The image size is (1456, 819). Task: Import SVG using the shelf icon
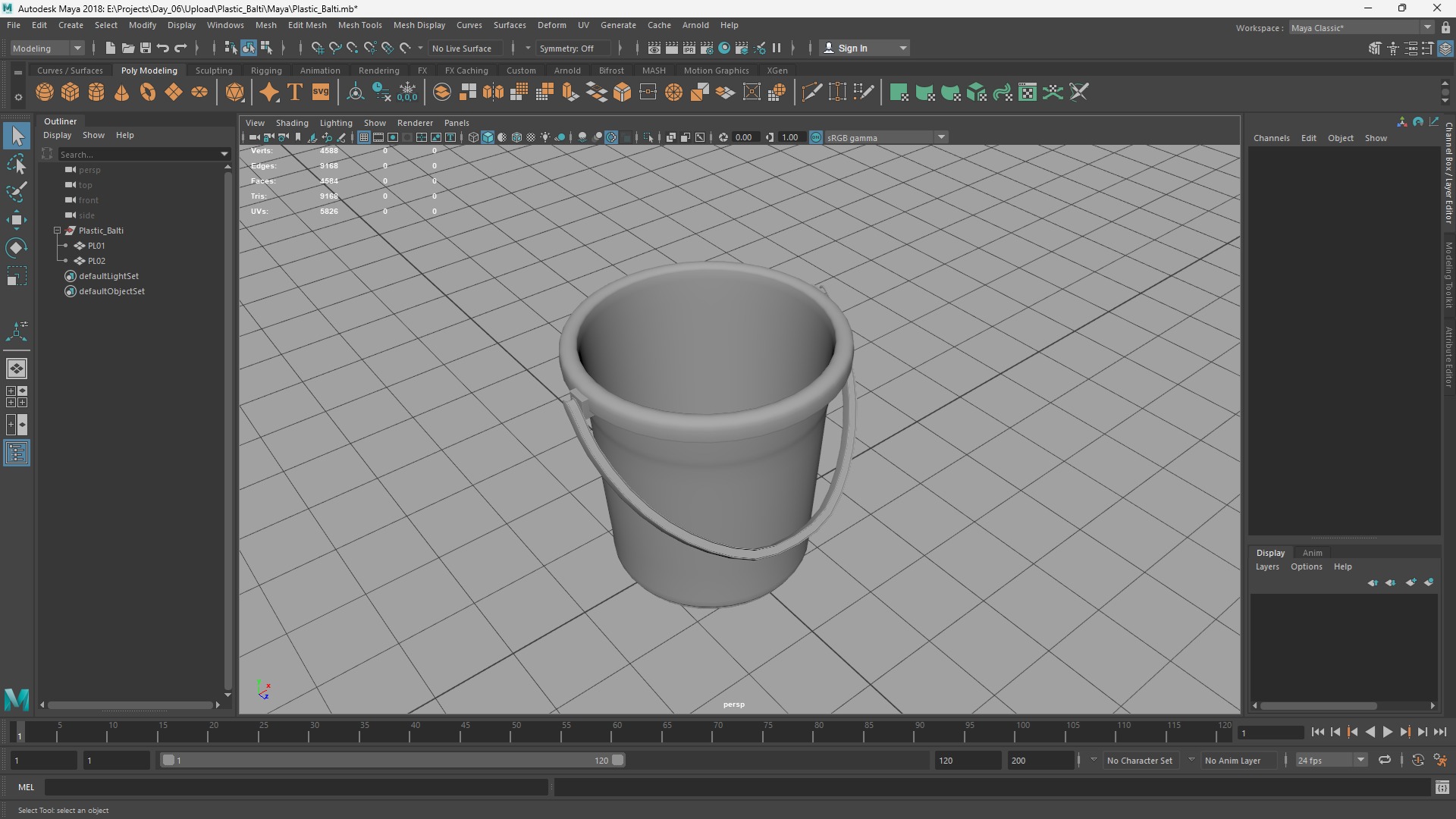pos(321,93)
